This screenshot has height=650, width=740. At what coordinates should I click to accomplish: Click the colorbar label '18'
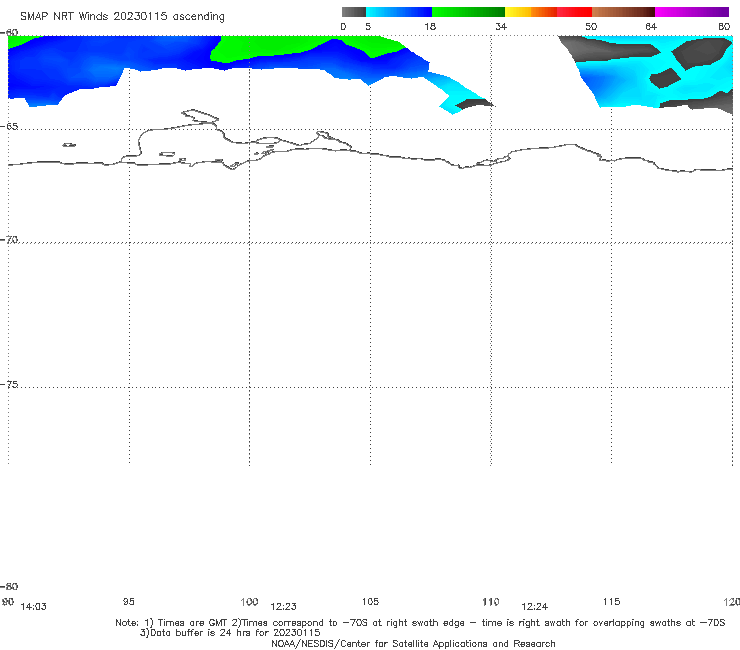[x=430, y=26]
